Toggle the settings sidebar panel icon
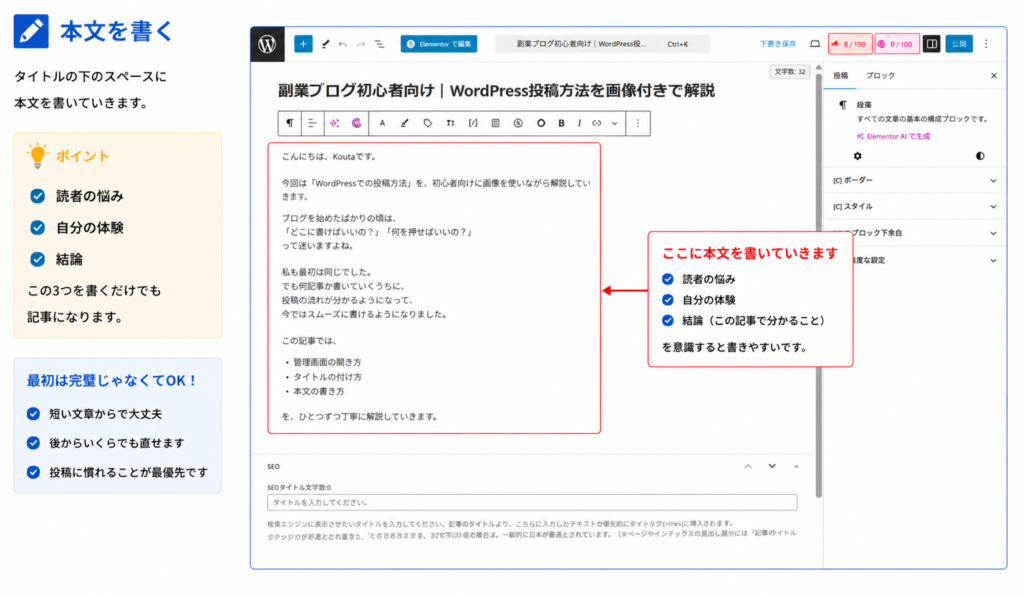1024x597 pixels. pyautogui.click(x=931, y=44)
